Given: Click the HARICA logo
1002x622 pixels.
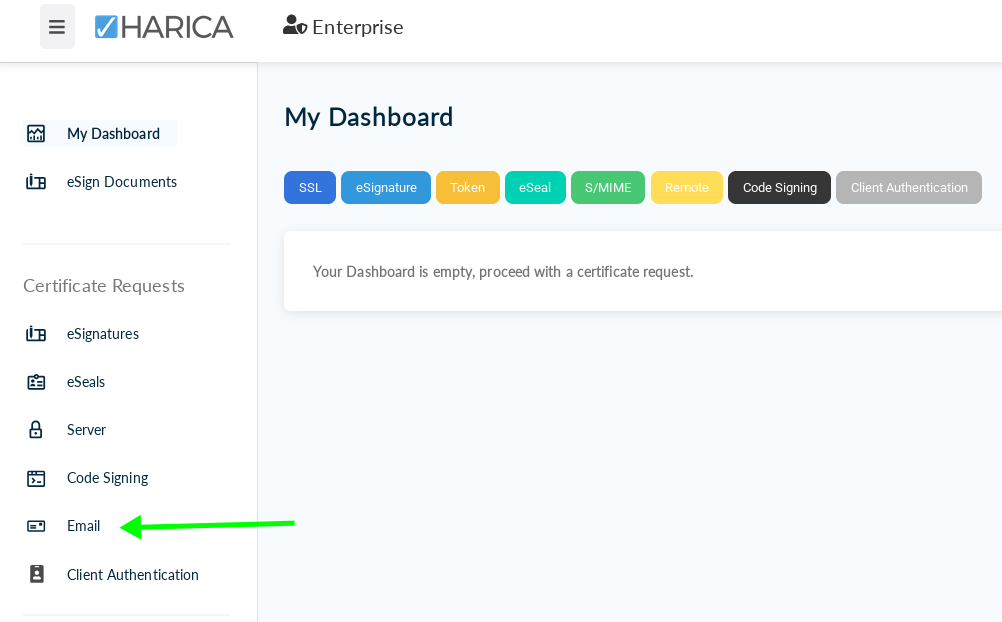Looking at the screenshot, I should click(164, 27).
